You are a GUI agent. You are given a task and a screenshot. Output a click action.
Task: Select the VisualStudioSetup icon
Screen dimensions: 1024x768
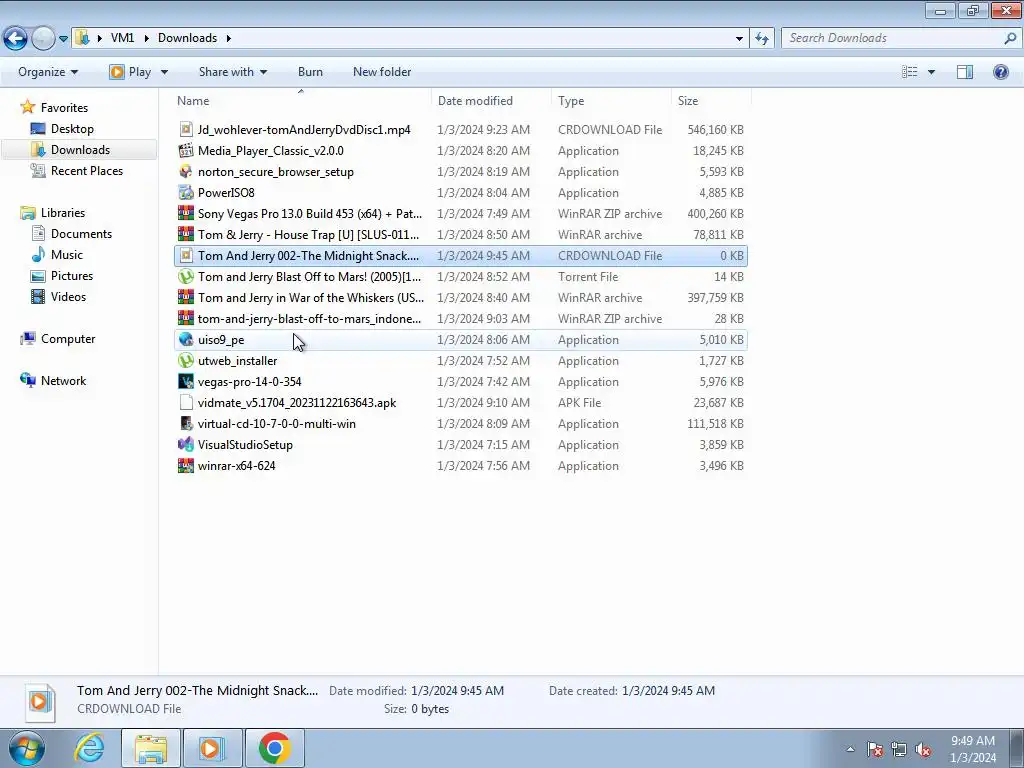[x=186, y=444]
